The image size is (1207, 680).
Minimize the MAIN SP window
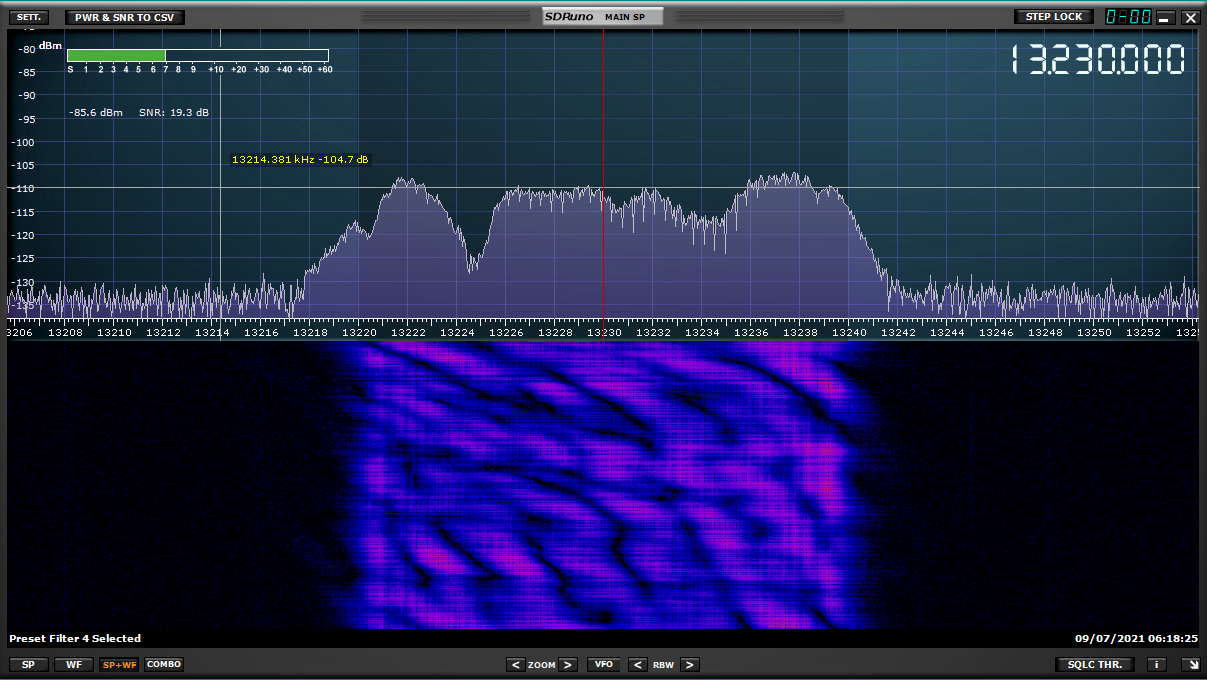(x=1165, y=17)
